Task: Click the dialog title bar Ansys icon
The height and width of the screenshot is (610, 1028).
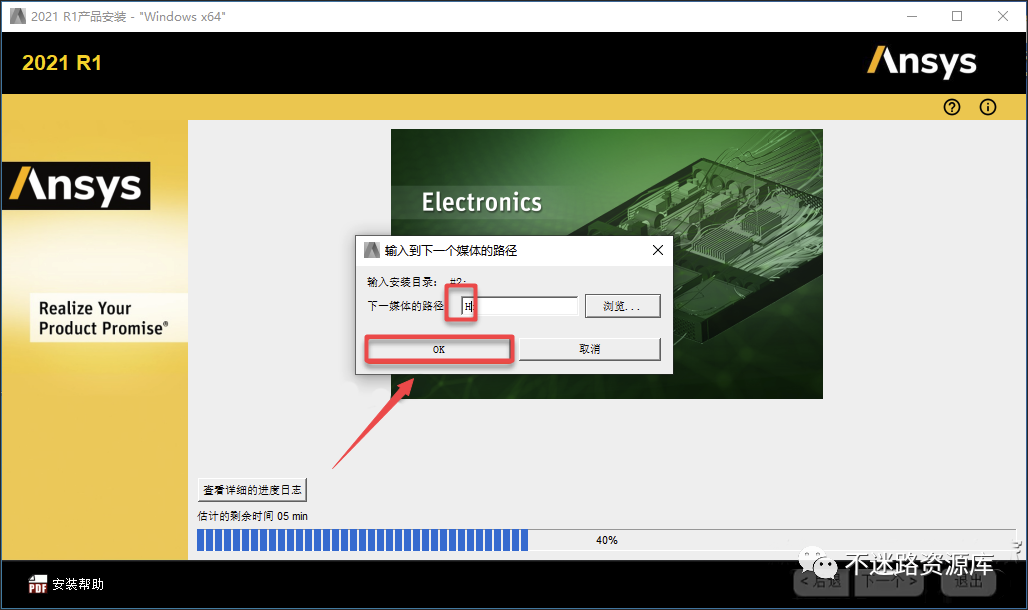Action: coord(372,250)
